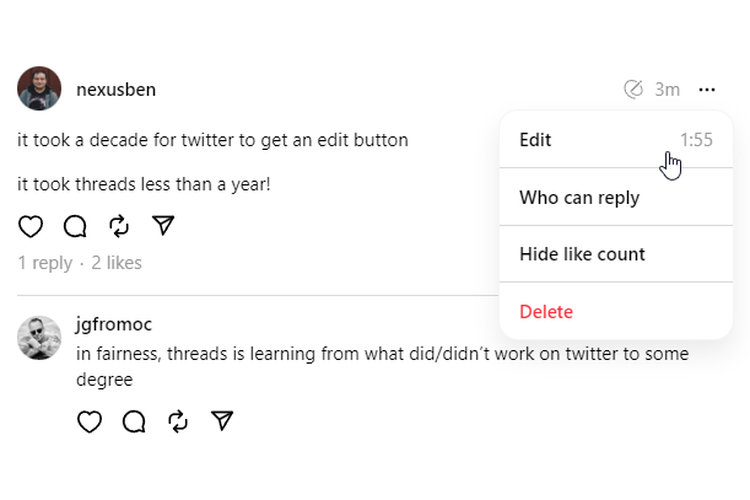Toggle the three-dots more options menu

click(708, 90)
